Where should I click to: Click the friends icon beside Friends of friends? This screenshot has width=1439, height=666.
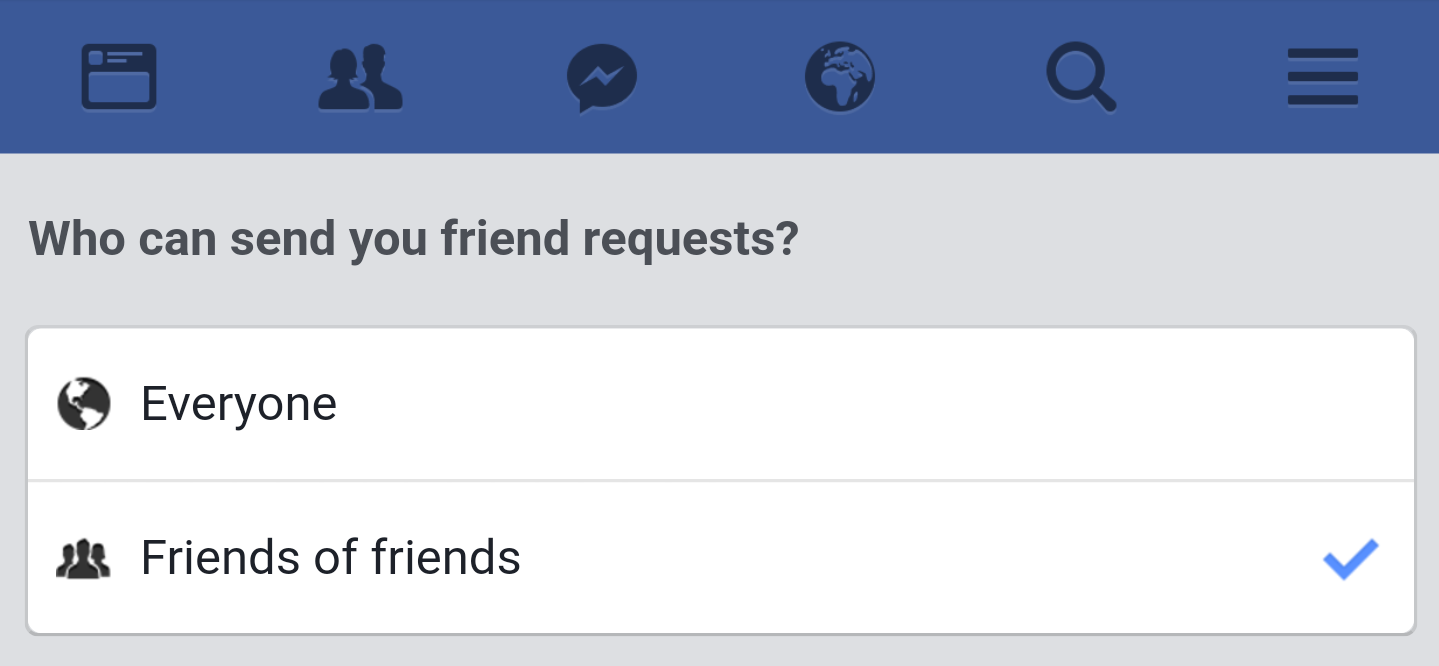(x=84, y=558)
